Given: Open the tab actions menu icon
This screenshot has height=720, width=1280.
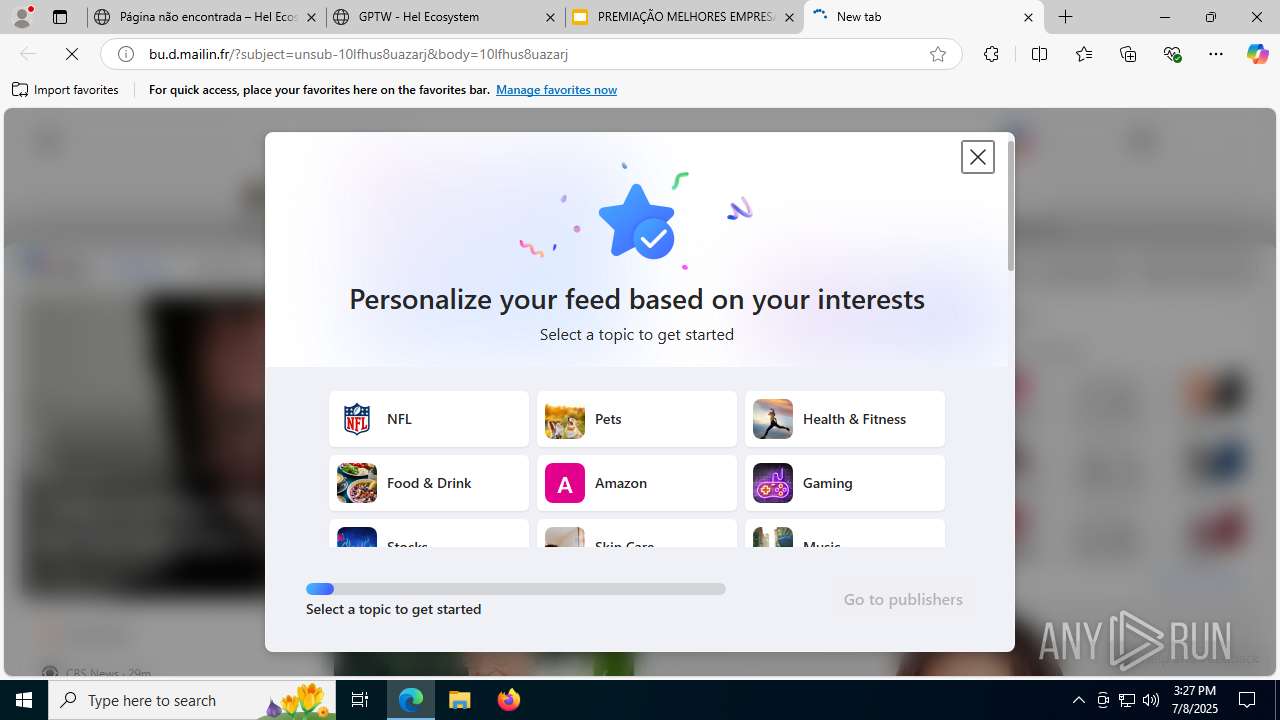Looking at the screenshot, I should click(60, 17).
